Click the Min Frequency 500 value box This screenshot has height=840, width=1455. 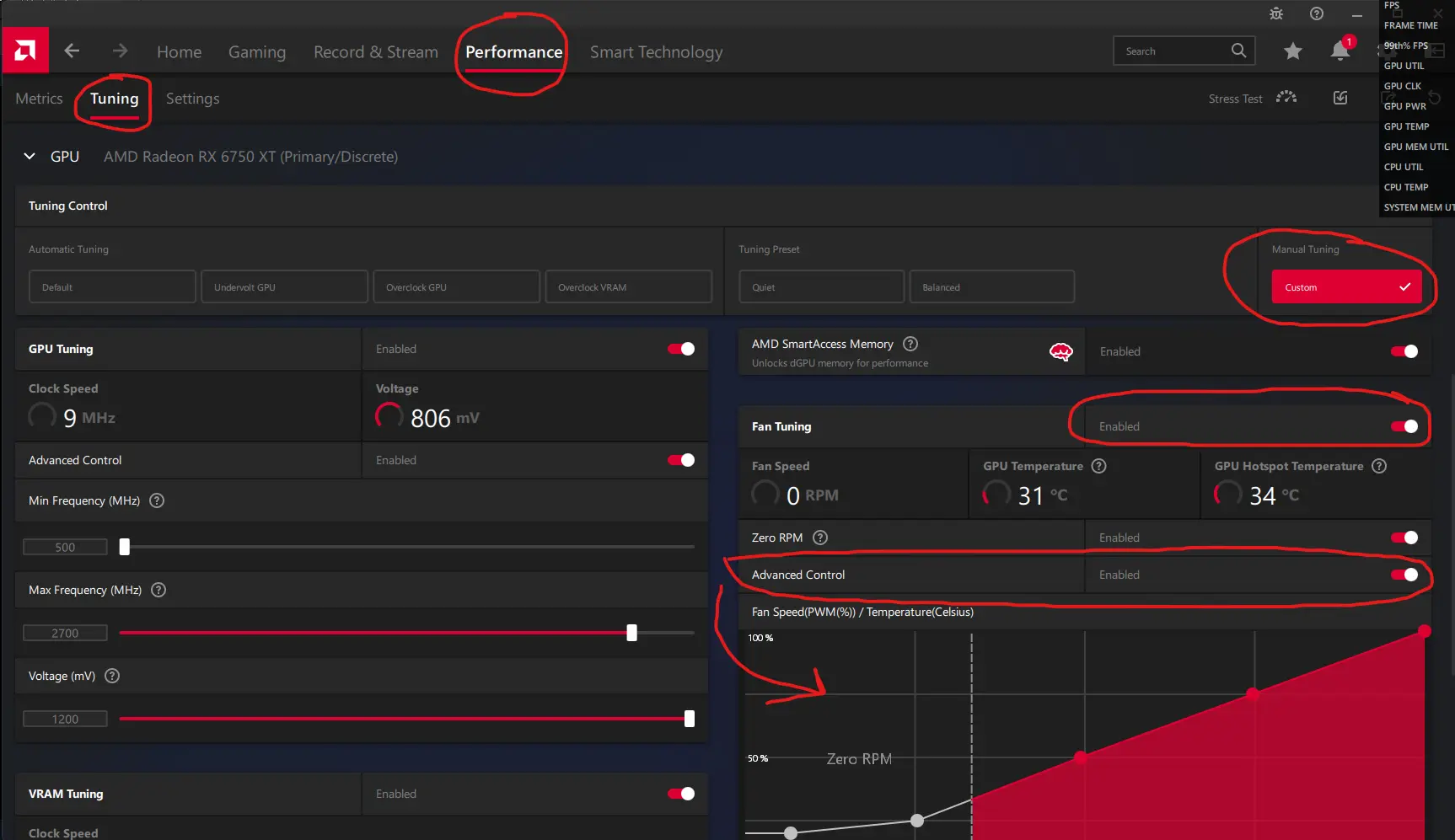(x=65, y=547)
